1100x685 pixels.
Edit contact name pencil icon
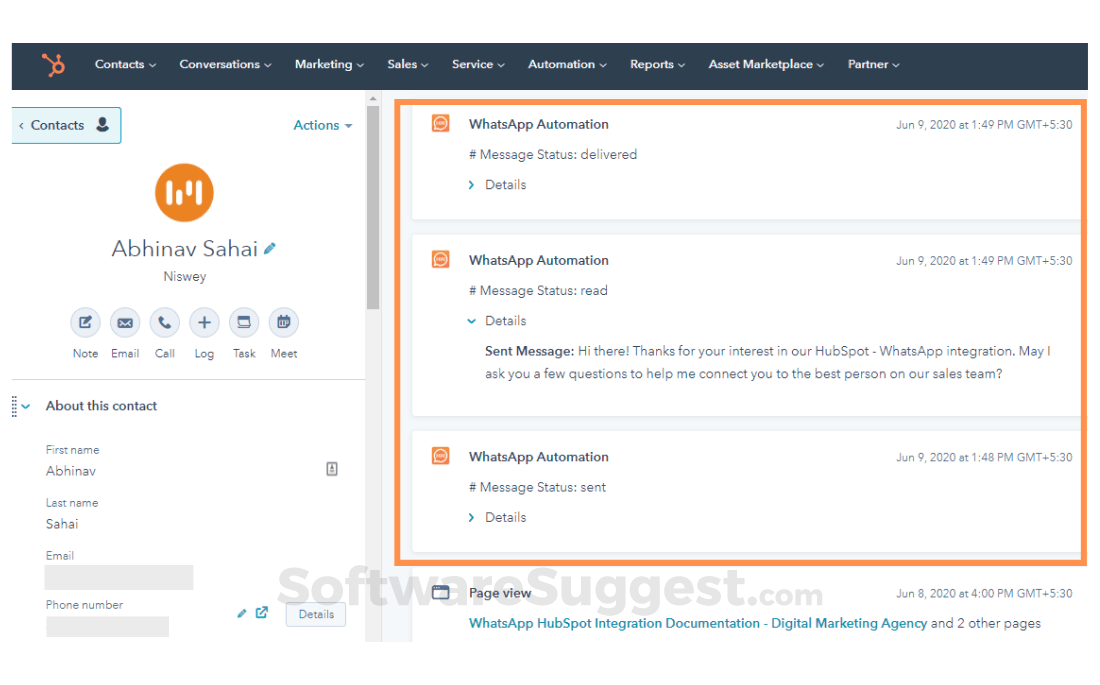click(x=269, y=248)
